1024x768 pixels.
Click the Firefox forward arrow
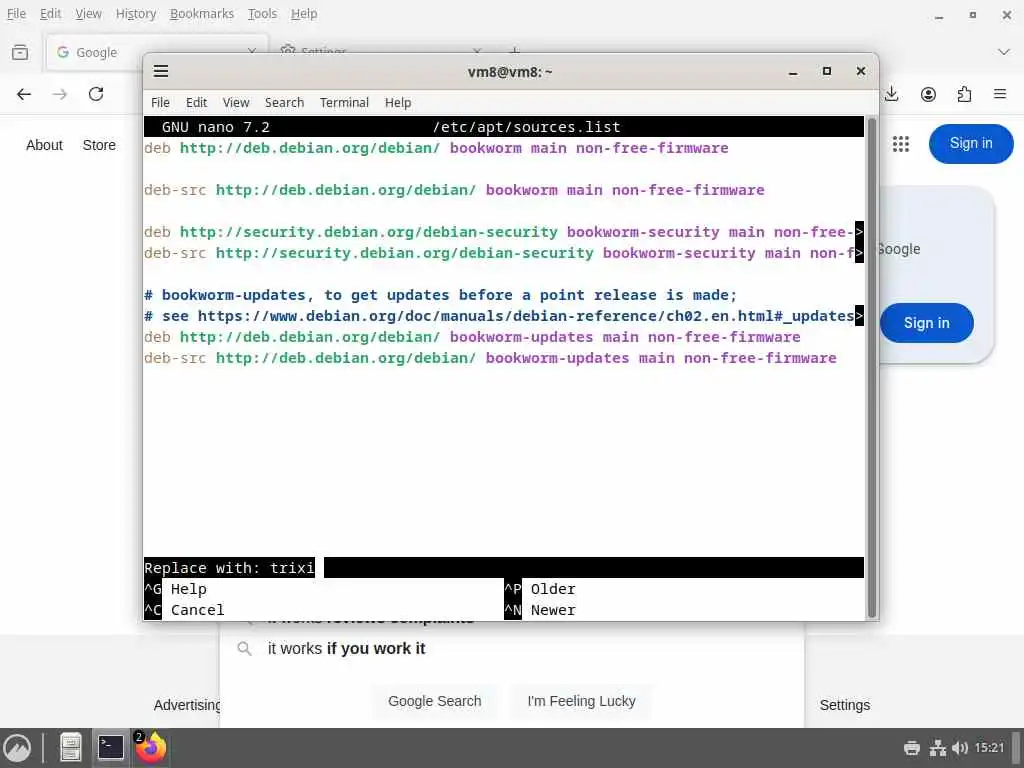click(60, 94)
